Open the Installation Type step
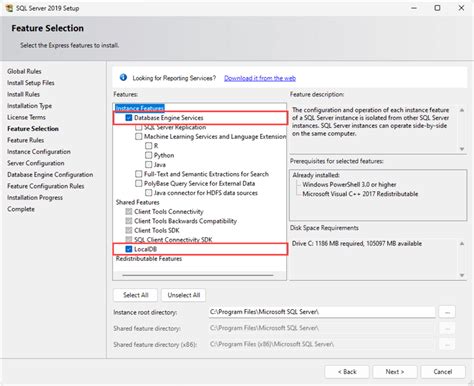 29,106
